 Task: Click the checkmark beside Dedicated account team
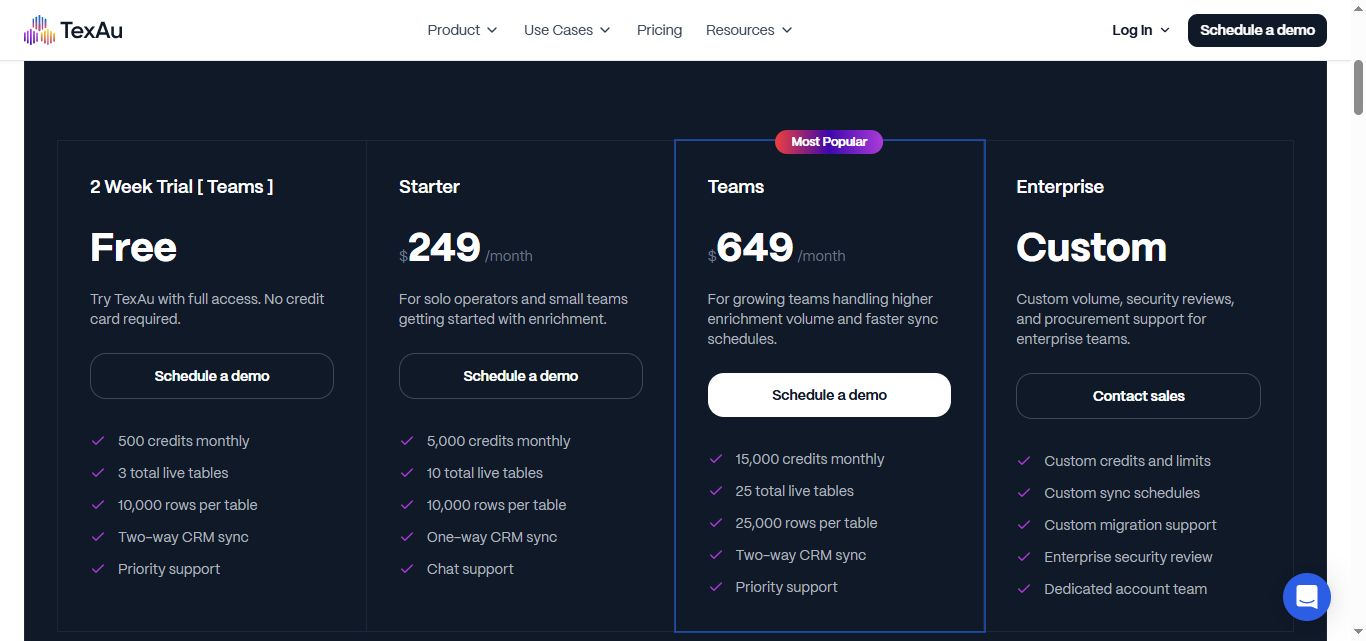(1024, 589)
